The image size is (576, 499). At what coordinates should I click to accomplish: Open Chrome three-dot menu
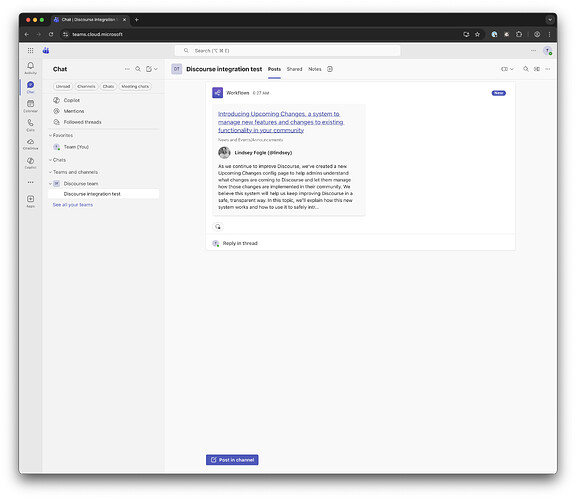click(x=549, y=34)
